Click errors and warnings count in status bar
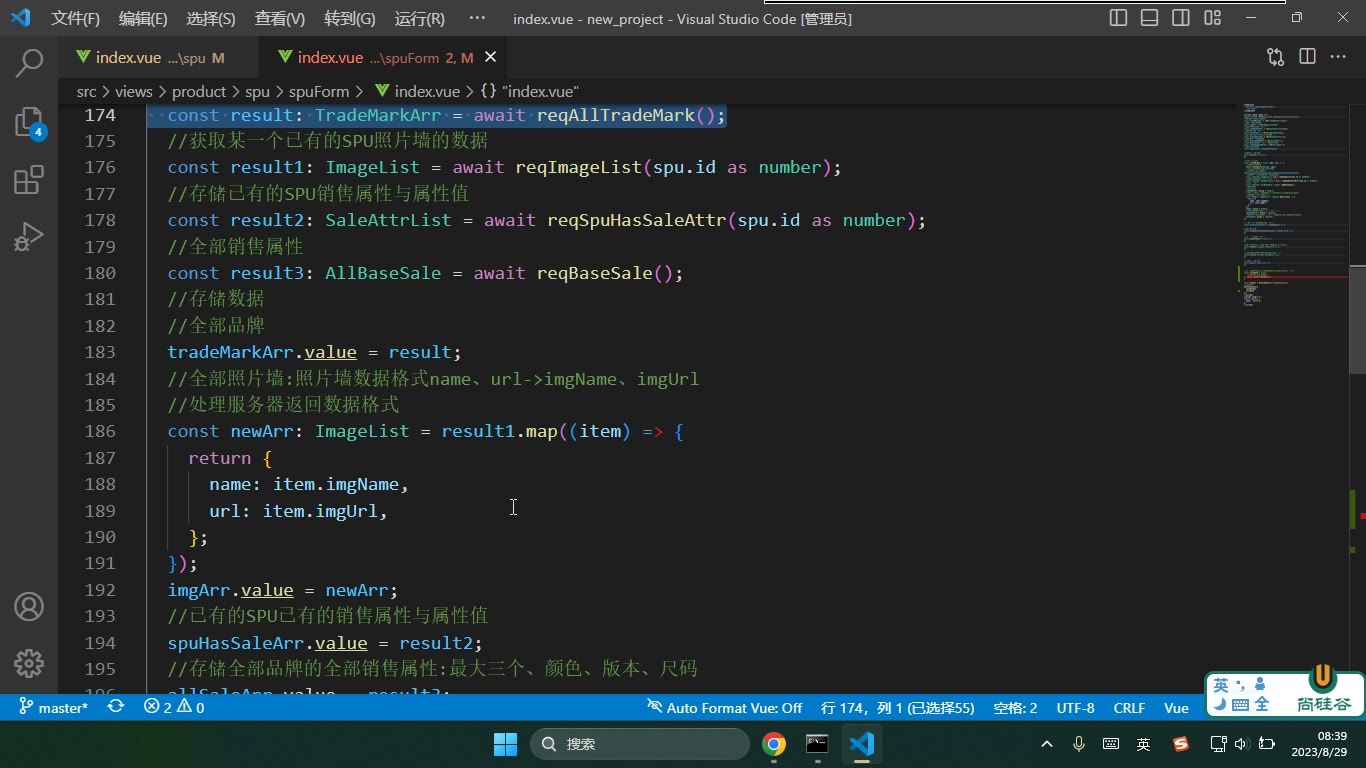The image size is (1366, 768). [174, 707]
